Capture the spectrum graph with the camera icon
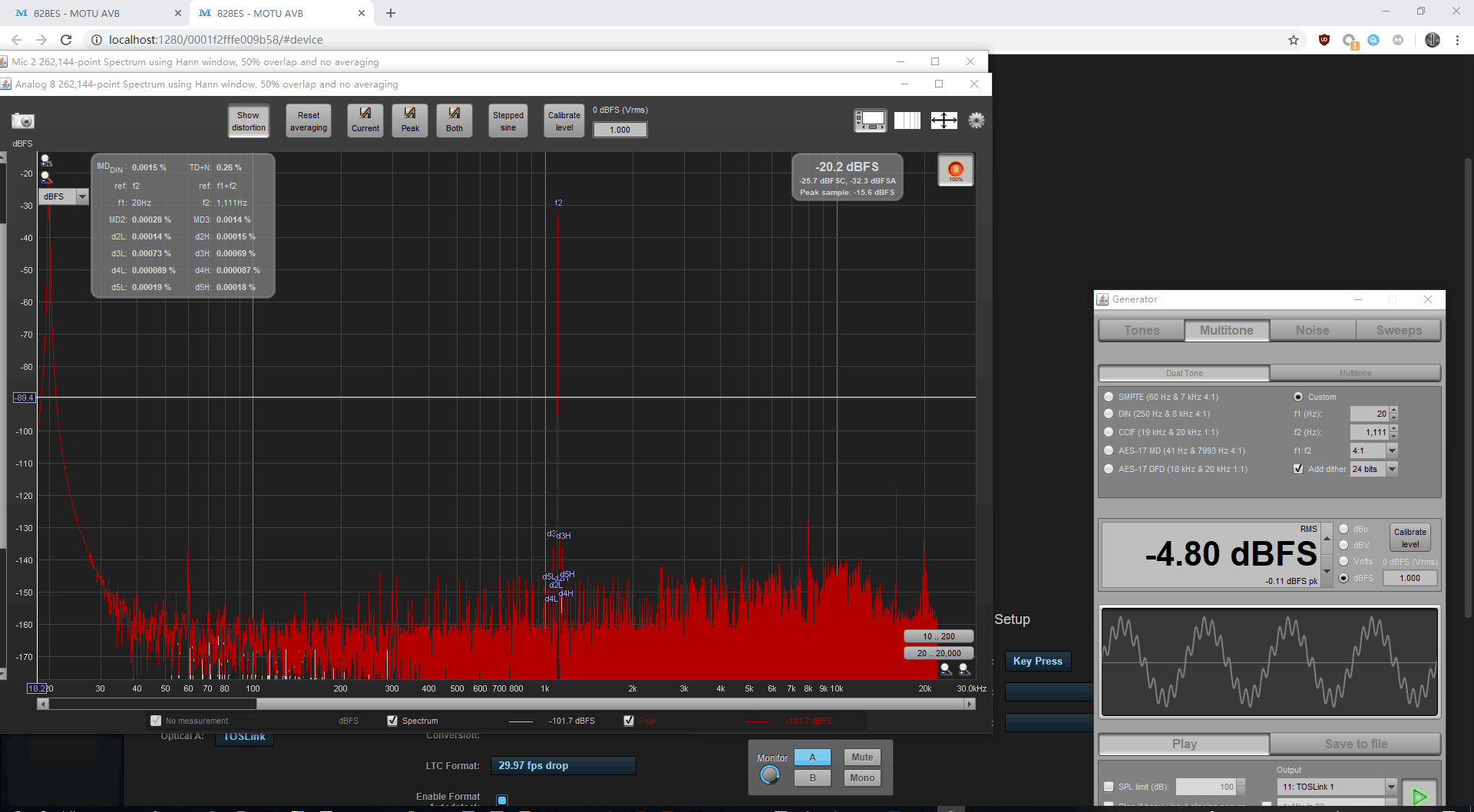 [23, 120]
